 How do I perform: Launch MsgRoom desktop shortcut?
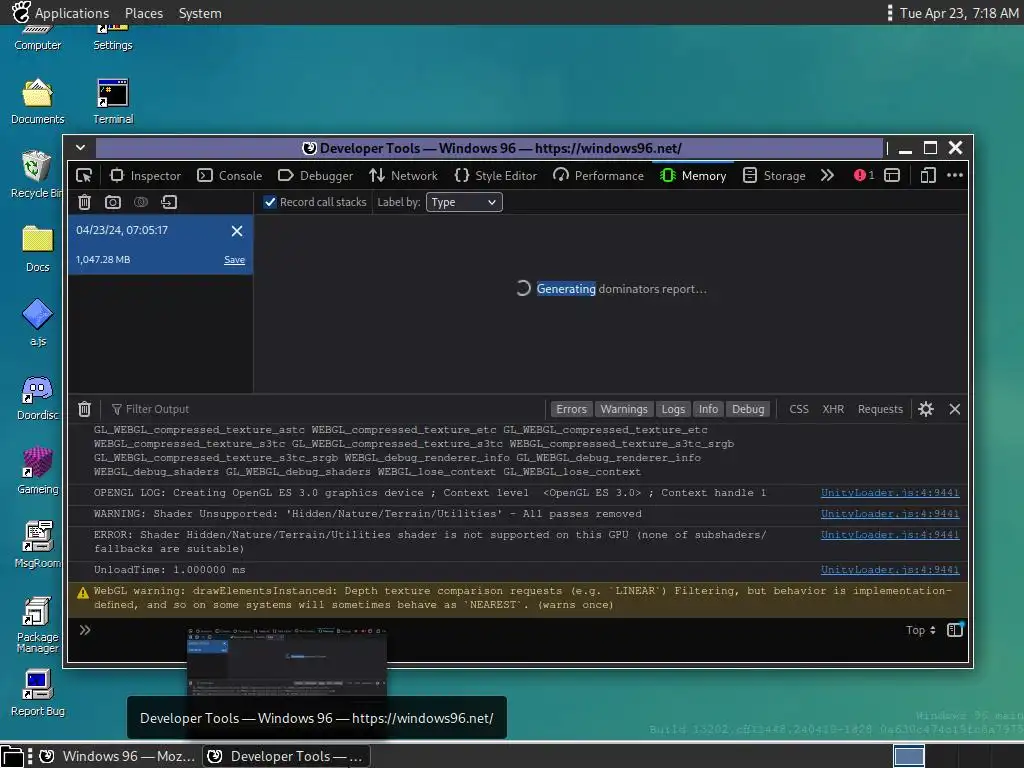coord(37,545)
